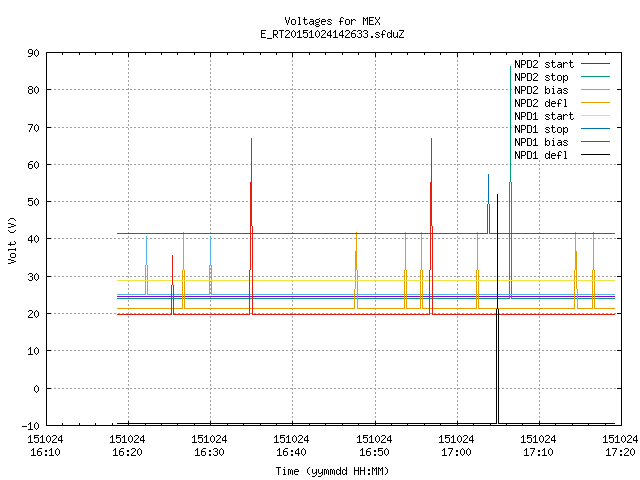
Task: Select the 'NPD1 stop' legend label
Action: 541,129
